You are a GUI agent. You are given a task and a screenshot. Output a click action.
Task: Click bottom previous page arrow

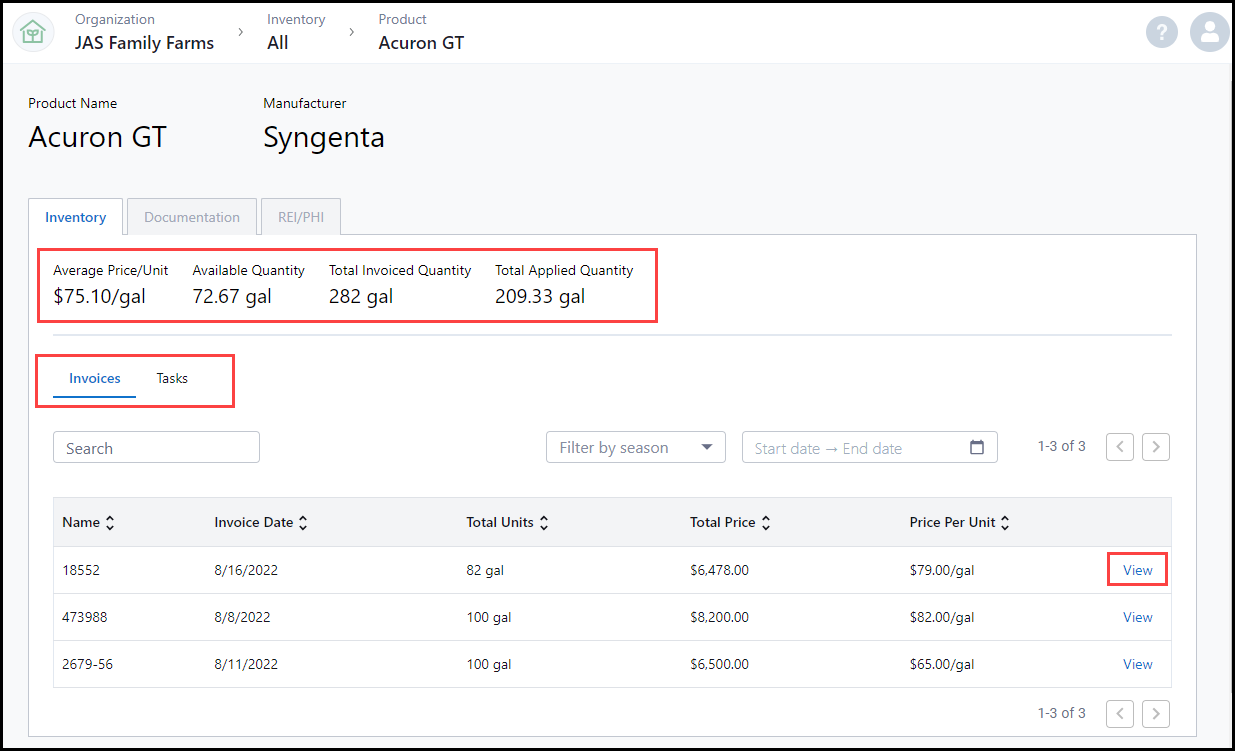point(1119,713)
